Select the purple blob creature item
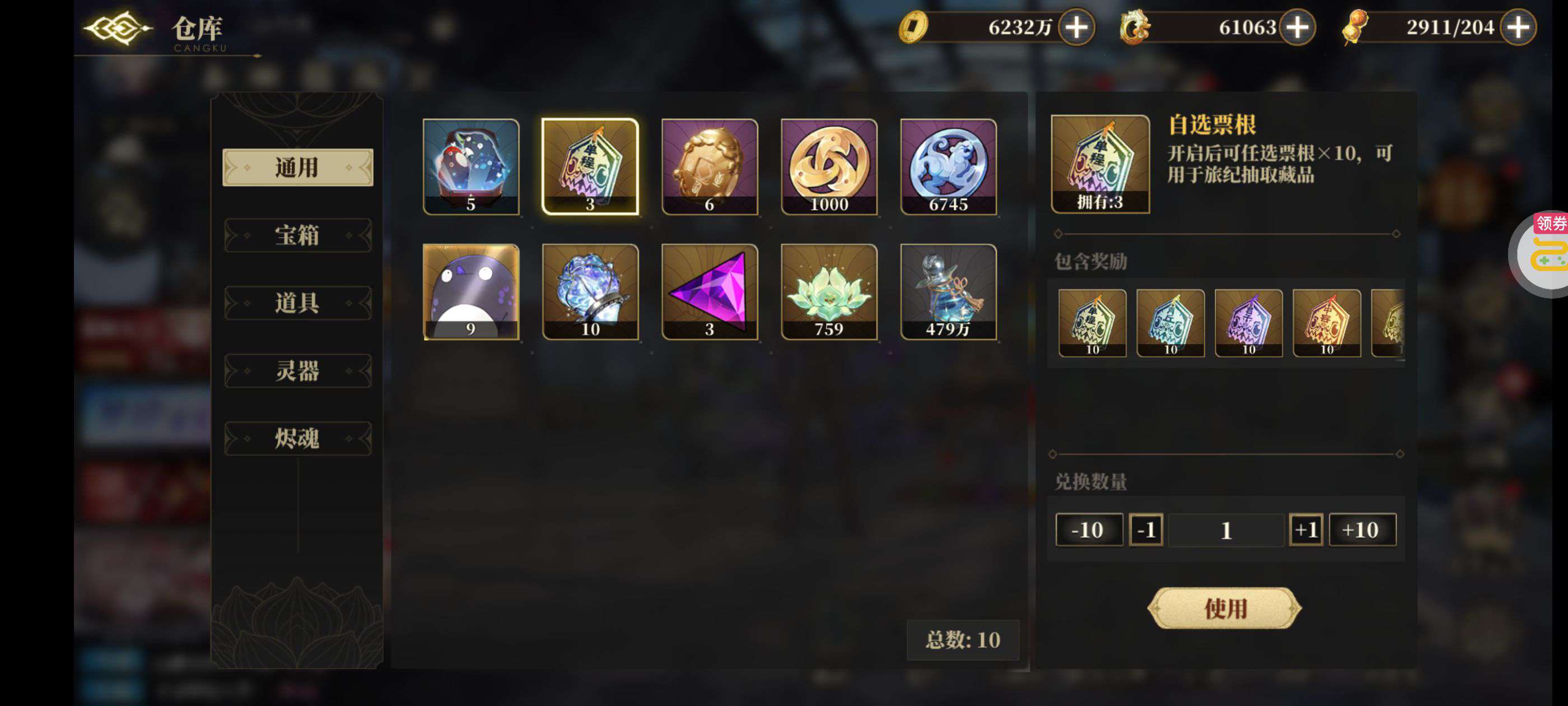This screenshot has width=1568, height=706. pyautogui.click(x=470, y=292)
